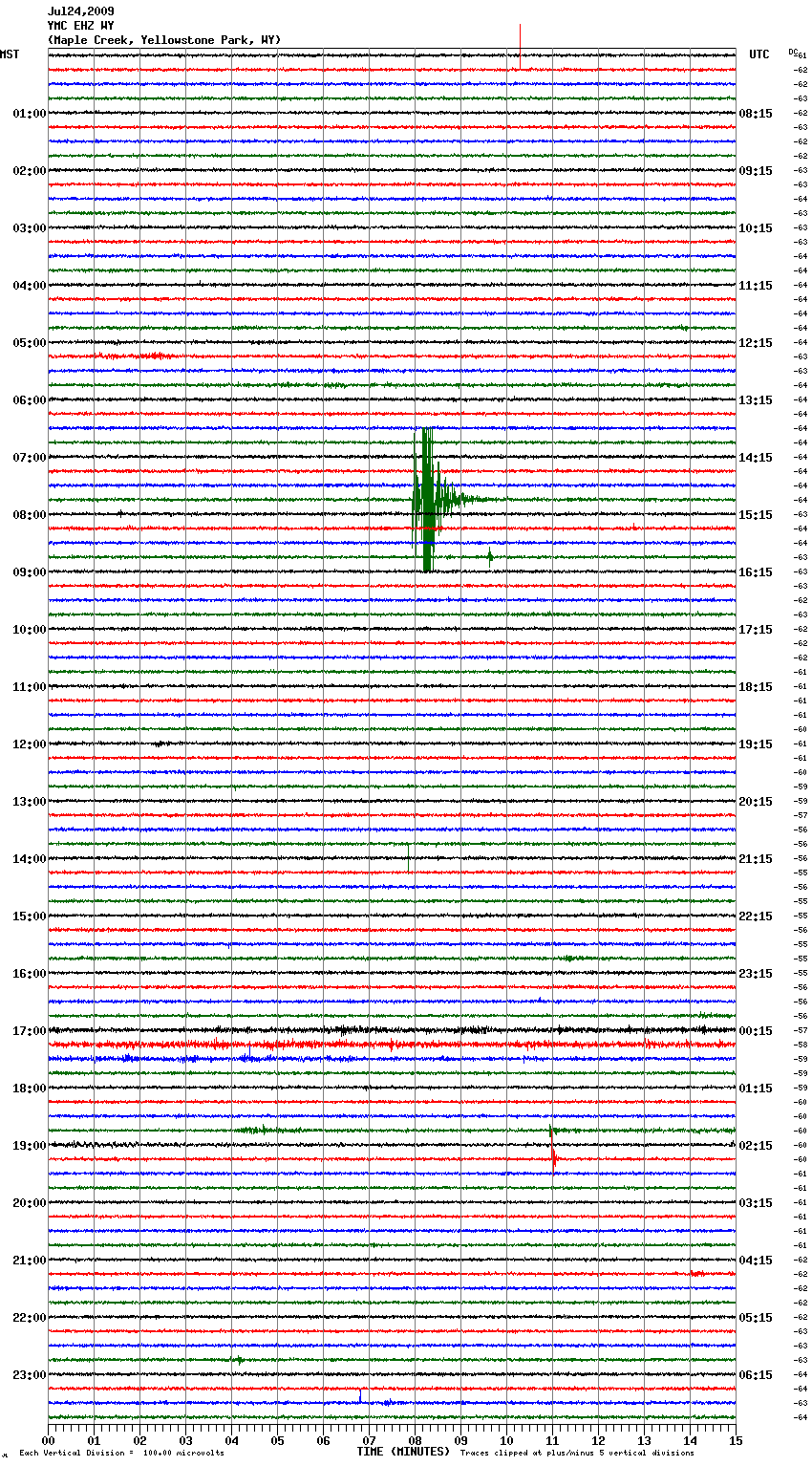Select the 02:00 MST time label
The width and height of the screenshot is (812, 1466).
(30, 171)
